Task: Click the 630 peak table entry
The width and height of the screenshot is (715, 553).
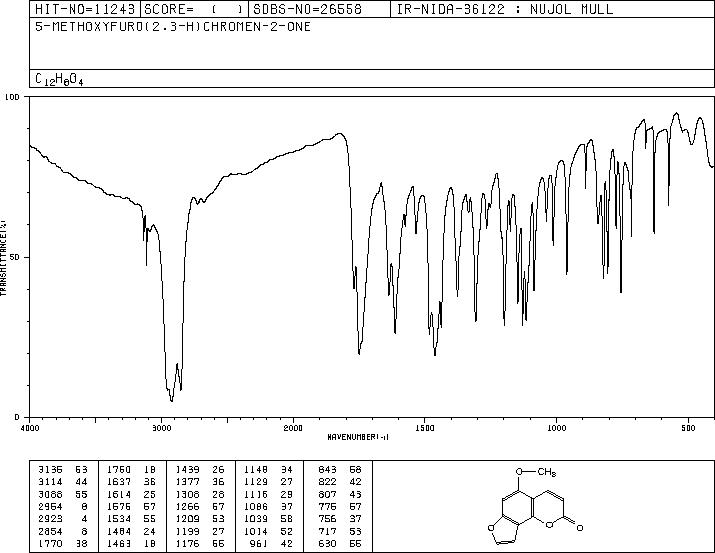Action: point(340,543)
